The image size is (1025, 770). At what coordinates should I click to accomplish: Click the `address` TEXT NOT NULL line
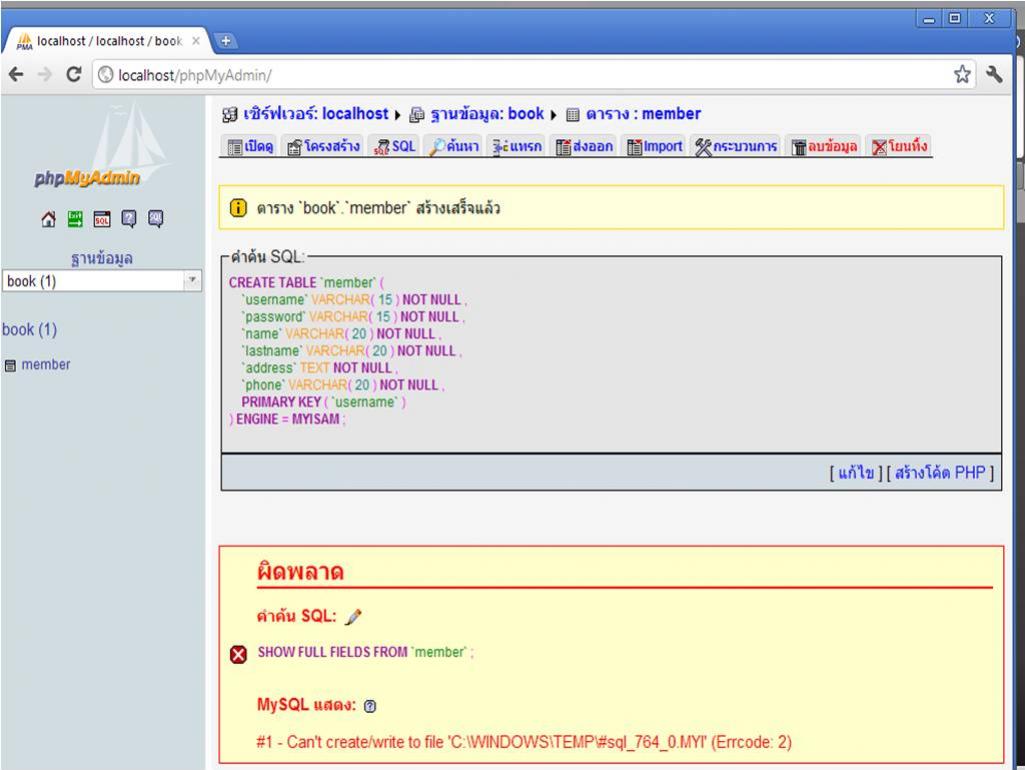pos(318,368)
